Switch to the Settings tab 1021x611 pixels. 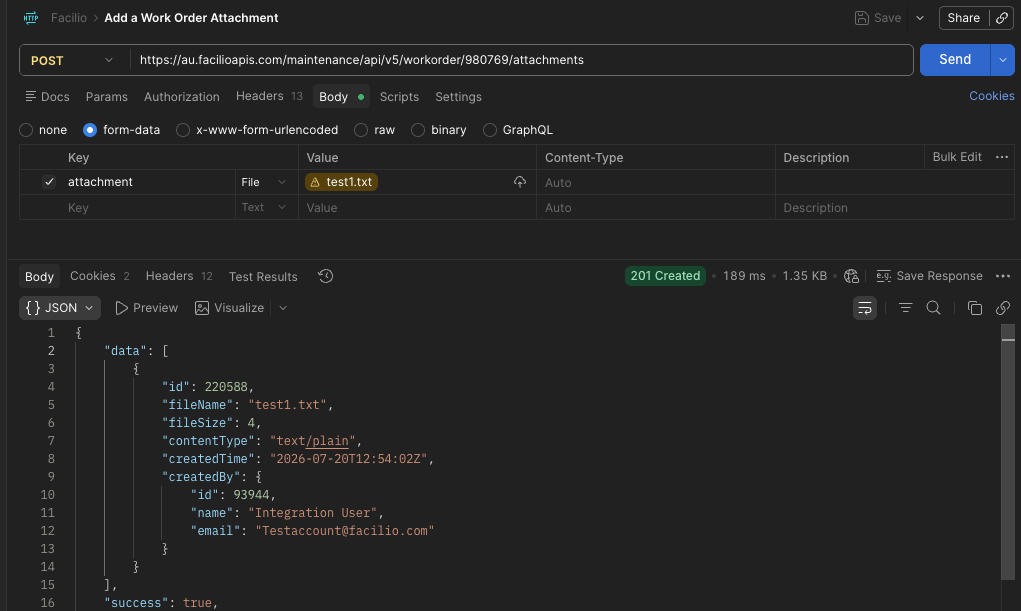pos(458,96)
